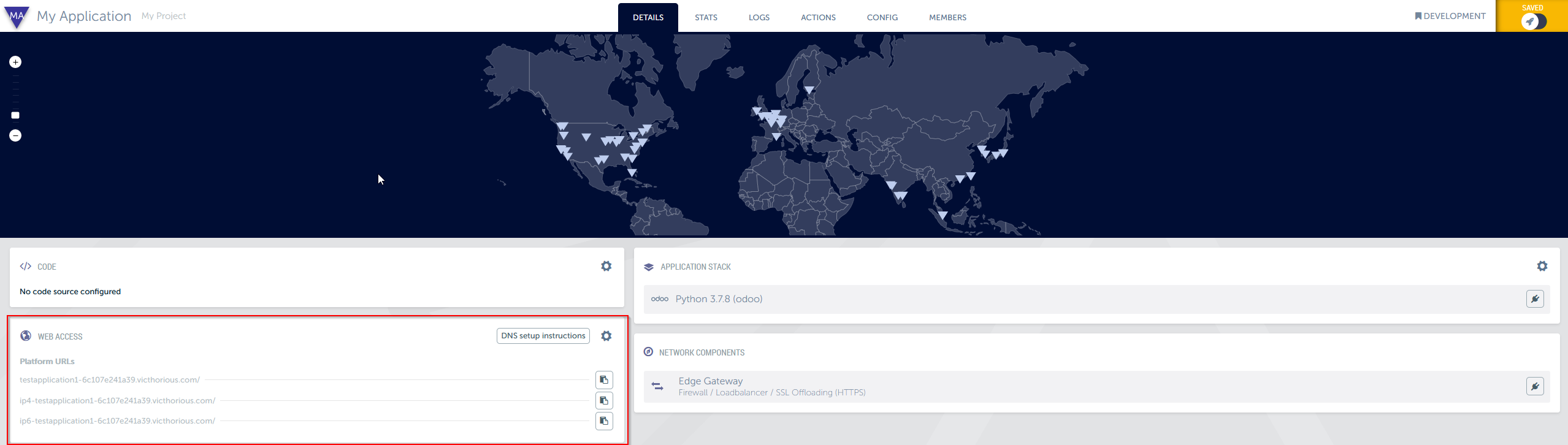Click the plug icon for Edge Gateway
This screenshot has height=445, width=1568.
tap(1534, 386)
